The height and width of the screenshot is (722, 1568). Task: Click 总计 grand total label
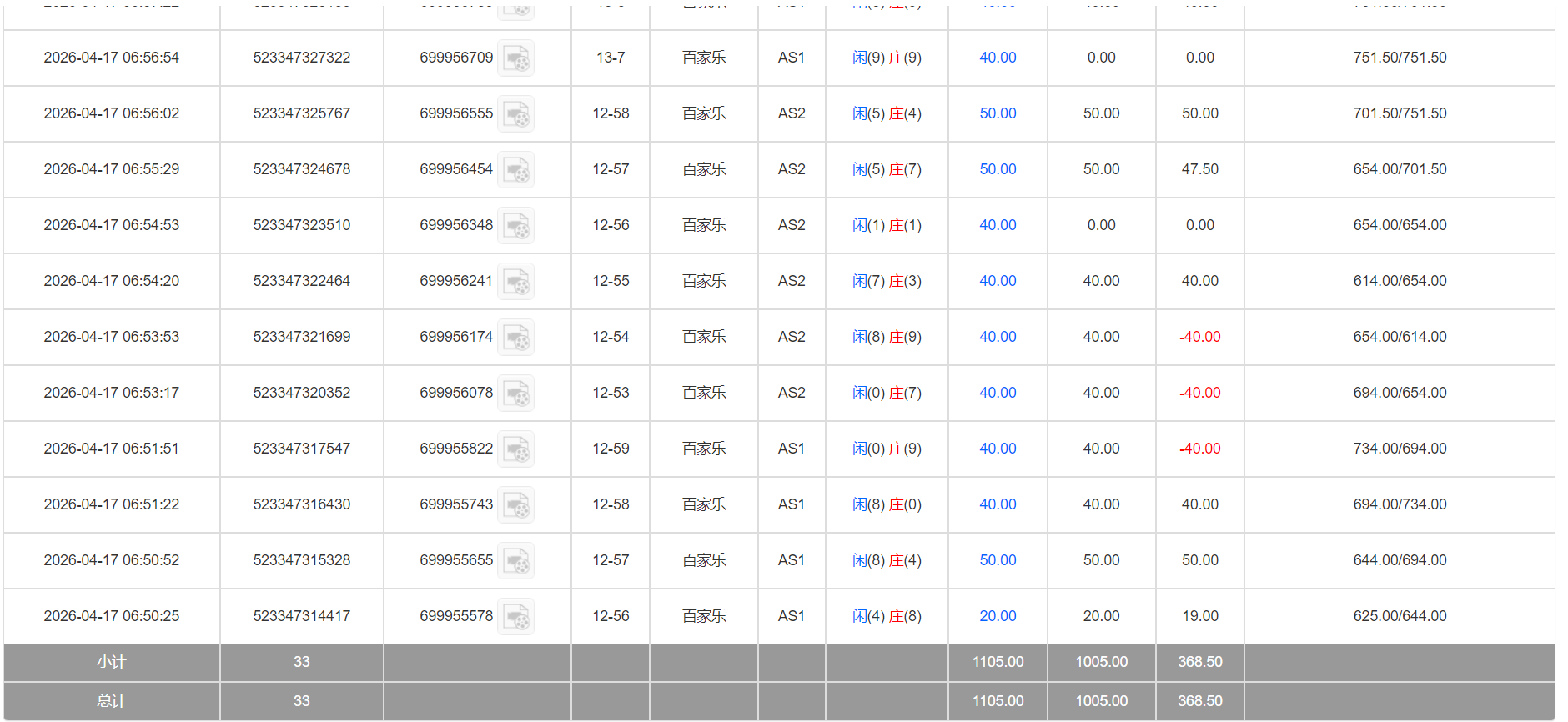[x=111, y=701]
